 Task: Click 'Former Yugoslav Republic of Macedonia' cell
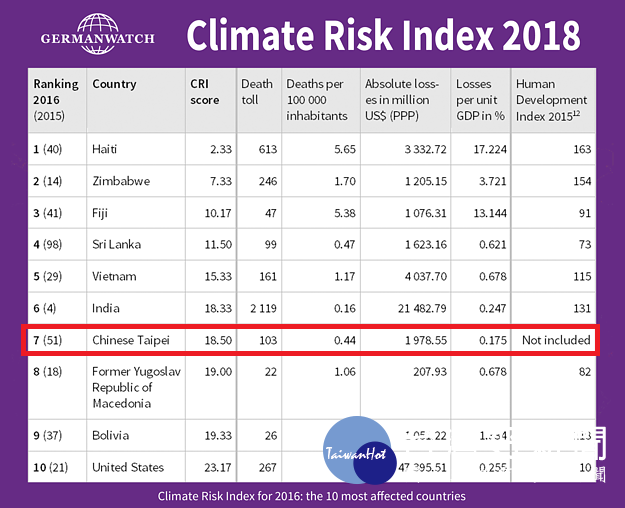pyautogui.click(x=136, y=388)
